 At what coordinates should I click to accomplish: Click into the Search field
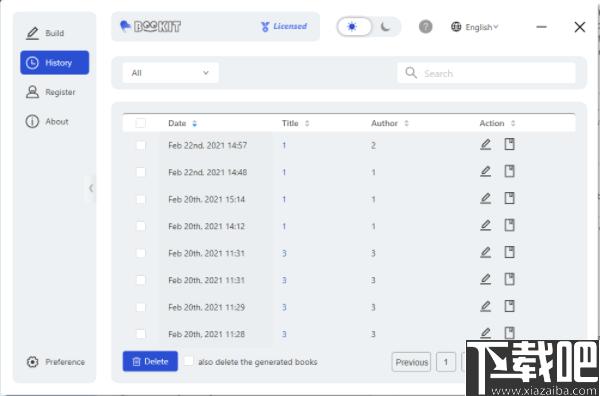click(486, 73)
